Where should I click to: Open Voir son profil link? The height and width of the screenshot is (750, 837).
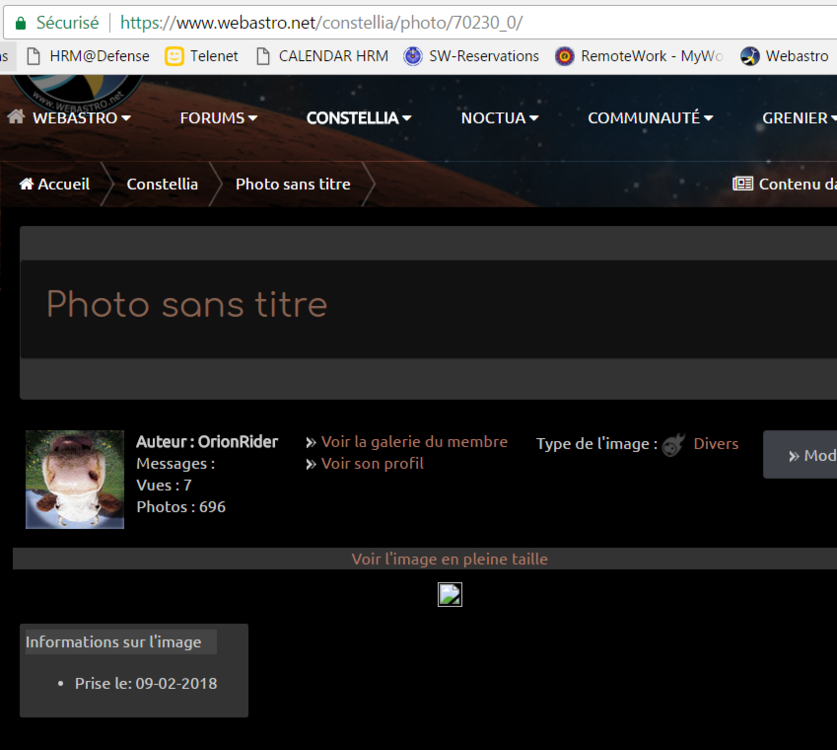[373, 463]
